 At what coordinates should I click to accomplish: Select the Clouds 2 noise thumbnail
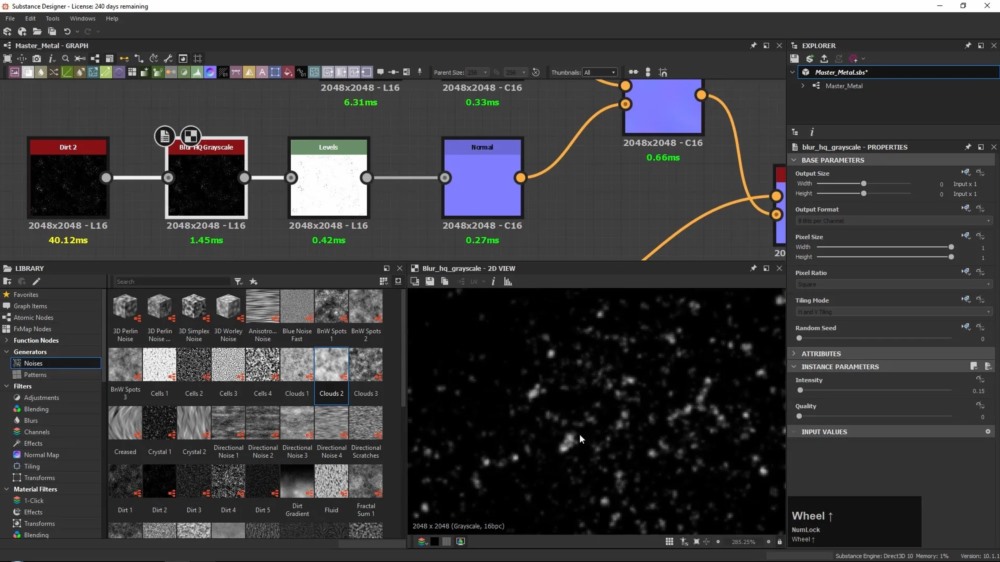331,375
